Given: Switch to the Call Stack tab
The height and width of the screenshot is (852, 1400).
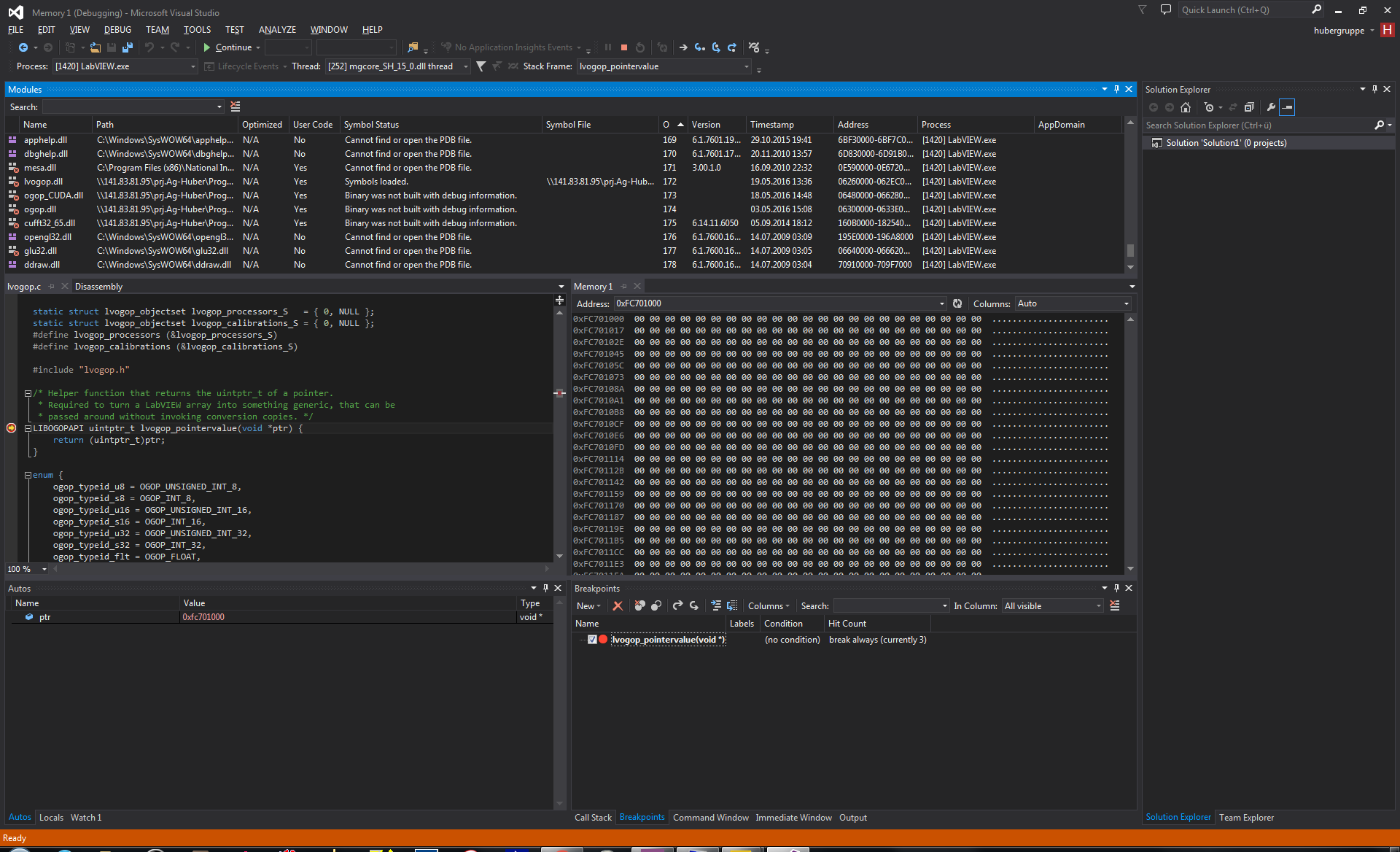Looking at the screenshot, I should [593, 818].
